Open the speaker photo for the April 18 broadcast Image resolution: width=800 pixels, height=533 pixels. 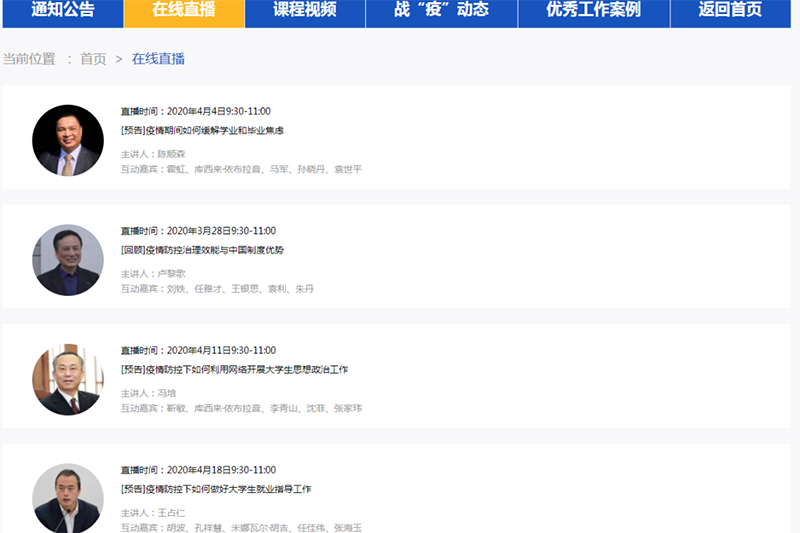click(x=68, y=499)
